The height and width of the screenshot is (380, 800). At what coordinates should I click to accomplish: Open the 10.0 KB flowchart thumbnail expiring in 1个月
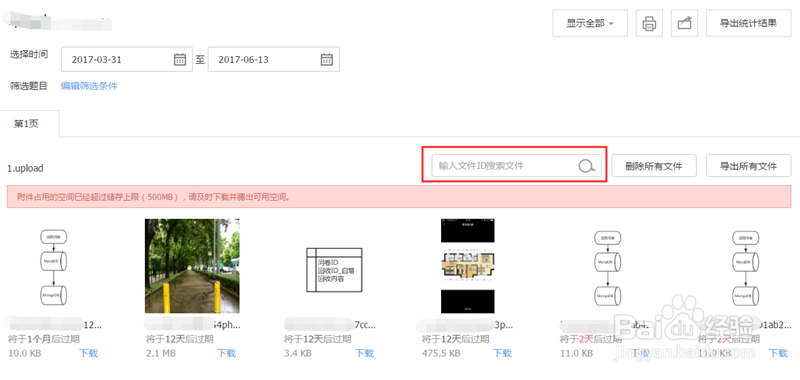[x=54, y=267]
